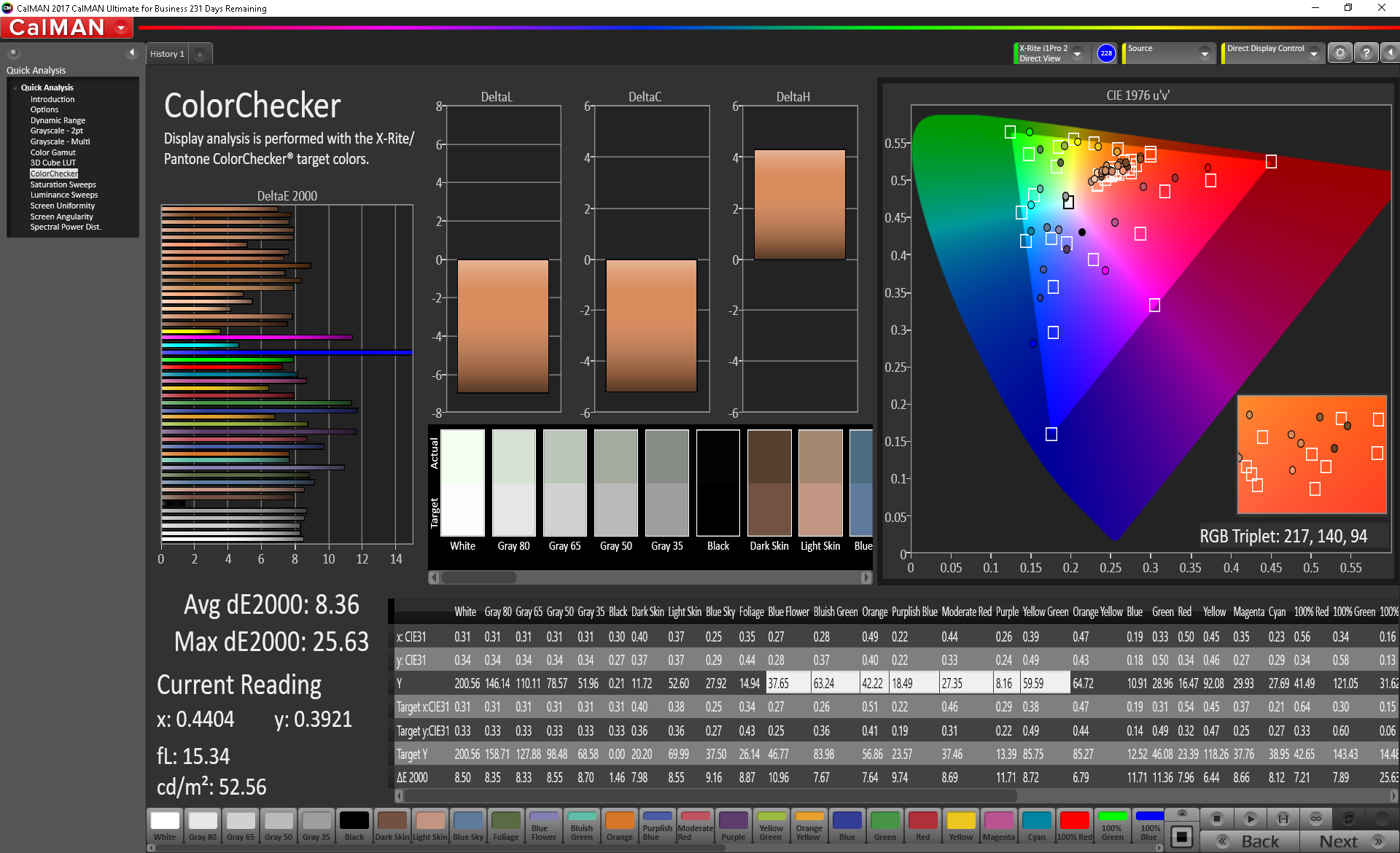Click the continuous infinity read icon
Viewport: 1400px width, 853px height.
point(1315,819)
